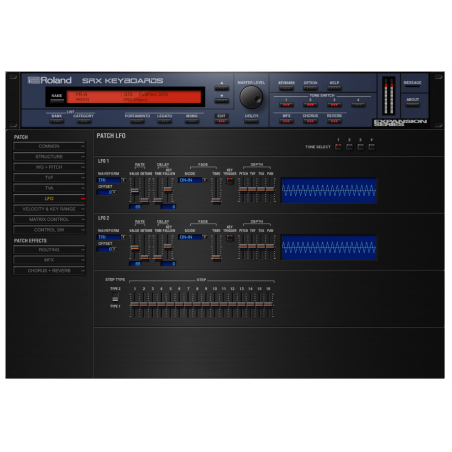Toggle Tone Switch 3
Screen dimensions: 452x452
[334, 105]
